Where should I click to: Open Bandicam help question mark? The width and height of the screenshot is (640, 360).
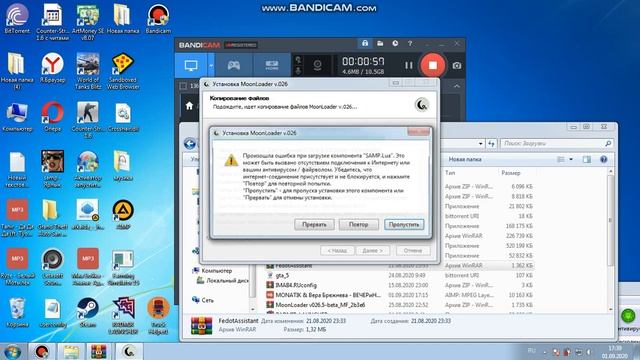point(410,43)
